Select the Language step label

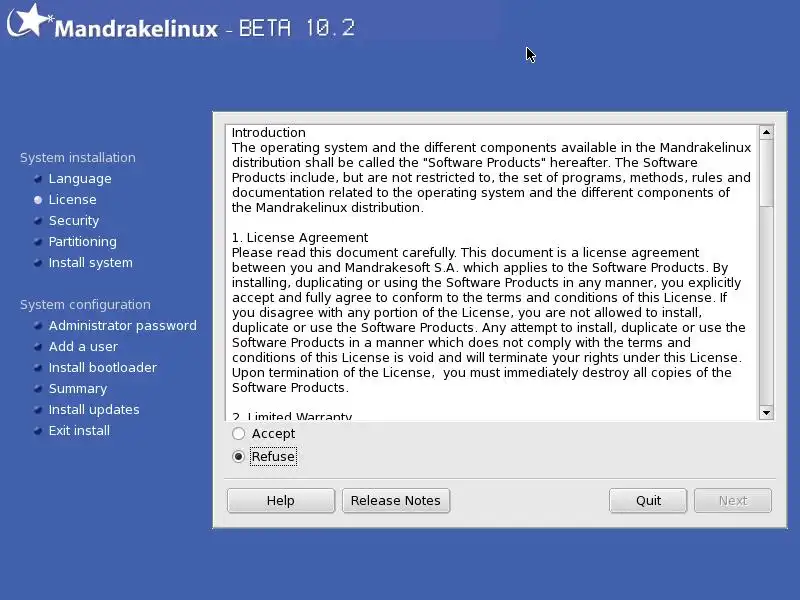click(x=80, y=179)
